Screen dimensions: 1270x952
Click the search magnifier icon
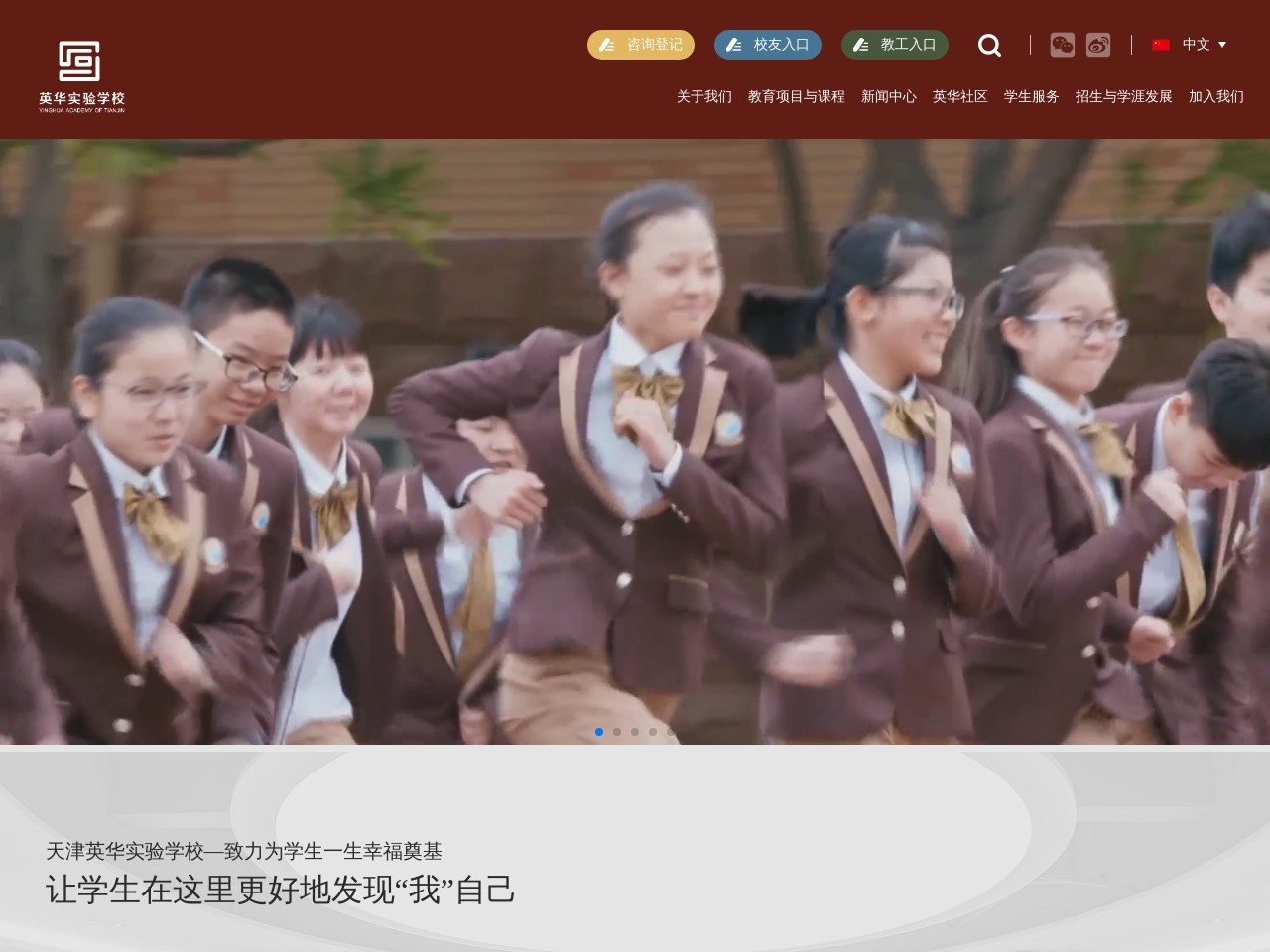pyautogui.click(x=989, y=45)
